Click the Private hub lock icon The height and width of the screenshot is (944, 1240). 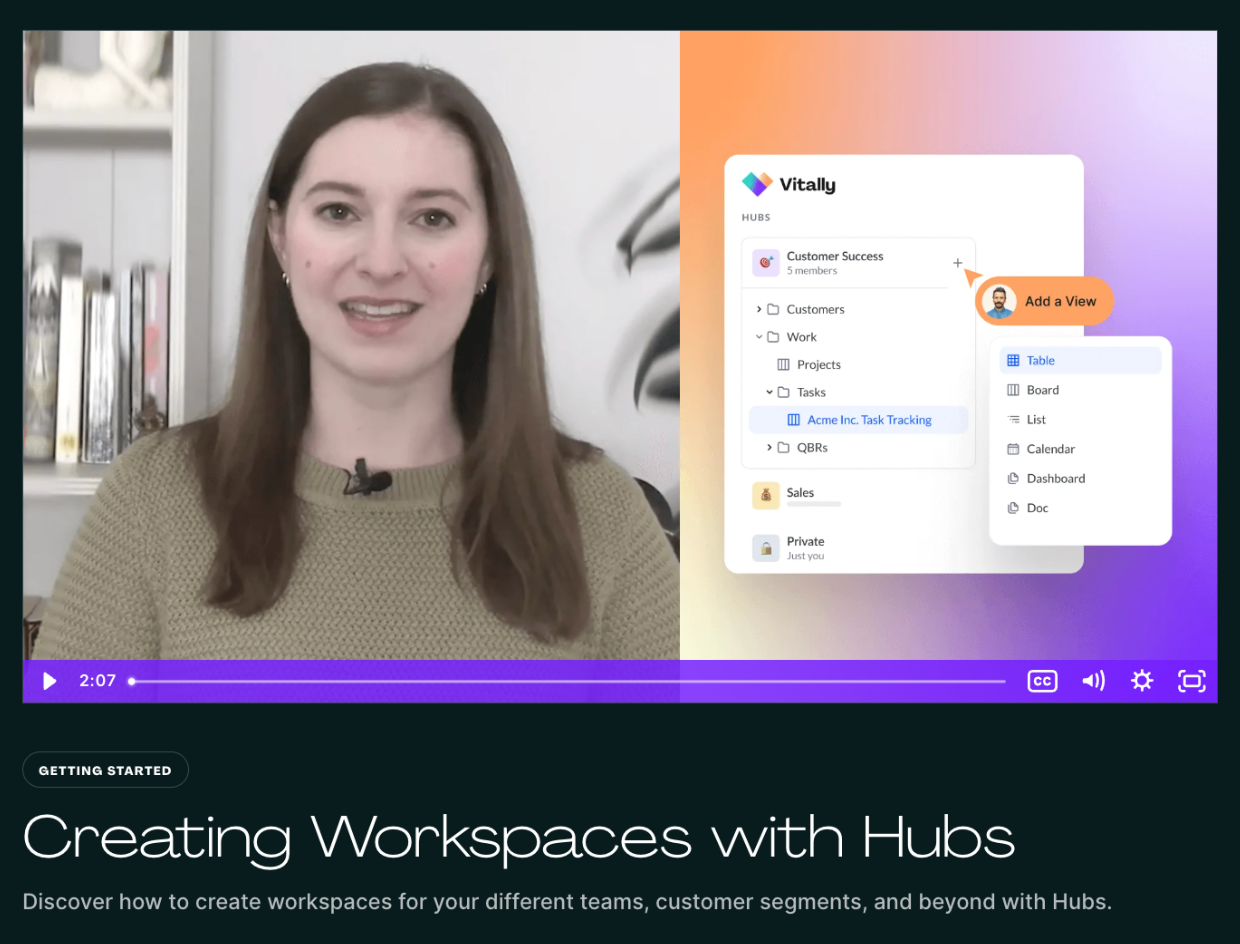tap(765, 548)
